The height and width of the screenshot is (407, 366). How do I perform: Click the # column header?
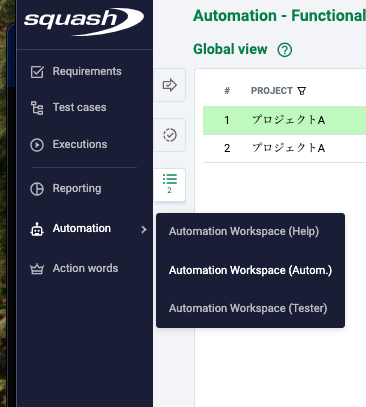coord(227,91)
